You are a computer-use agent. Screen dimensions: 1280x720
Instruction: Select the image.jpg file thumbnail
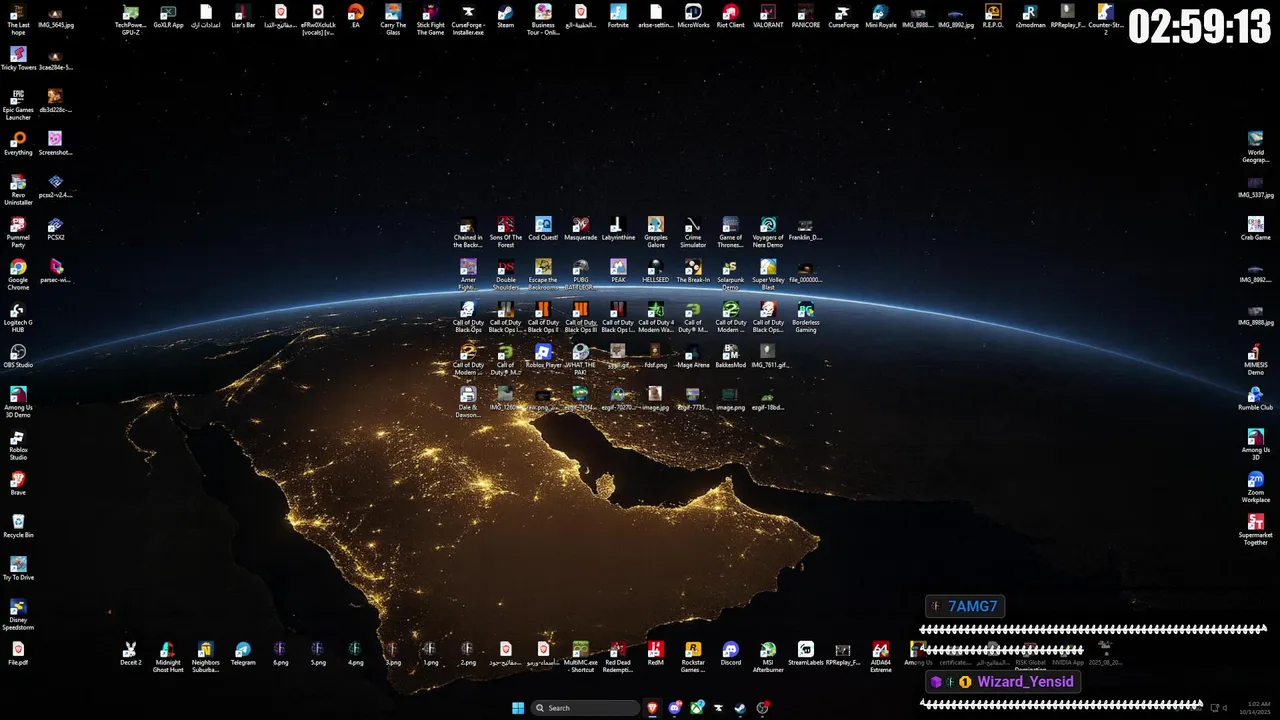655,399
